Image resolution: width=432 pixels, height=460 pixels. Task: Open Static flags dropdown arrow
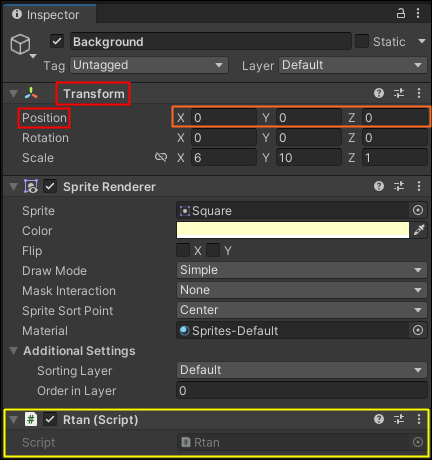point(422,41)
